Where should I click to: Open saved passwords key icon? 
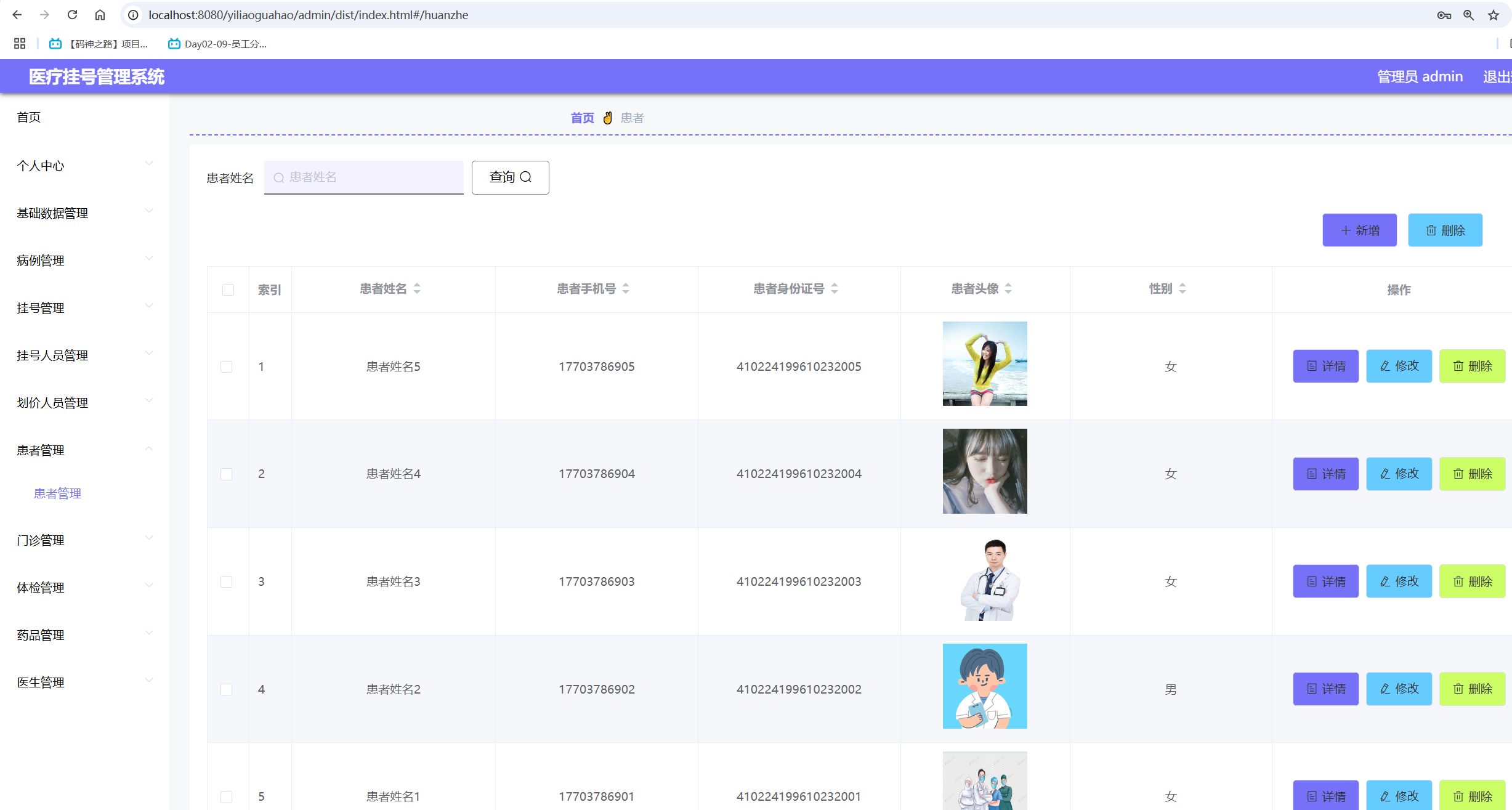pyautogui.click(x=1444, y=15)
